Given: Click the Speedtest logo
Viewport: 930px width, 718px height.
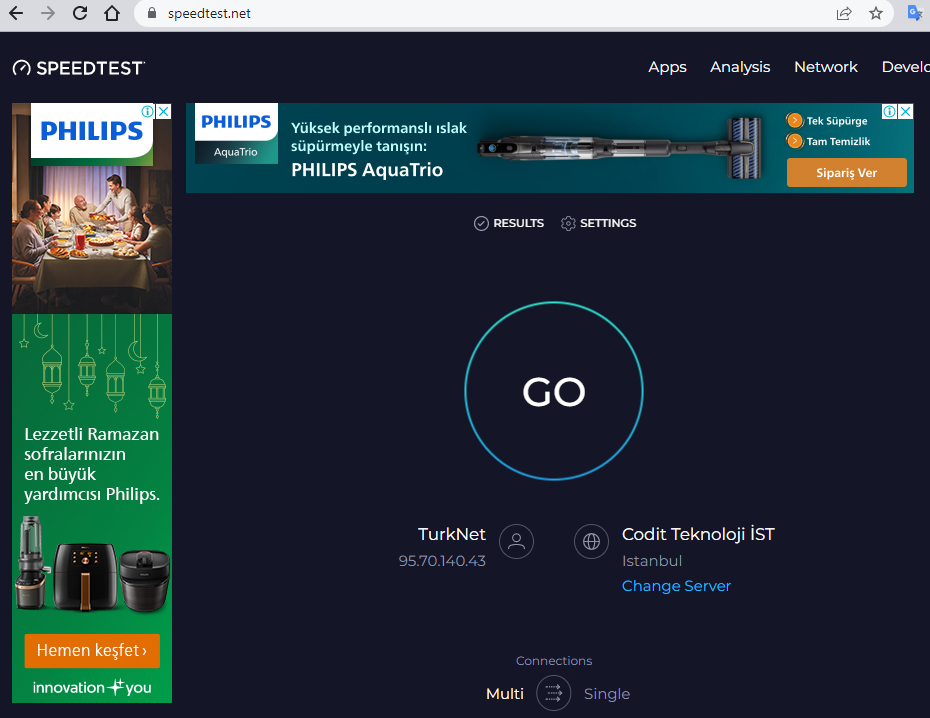Looking at the screenshot, I should pos(78,68).
